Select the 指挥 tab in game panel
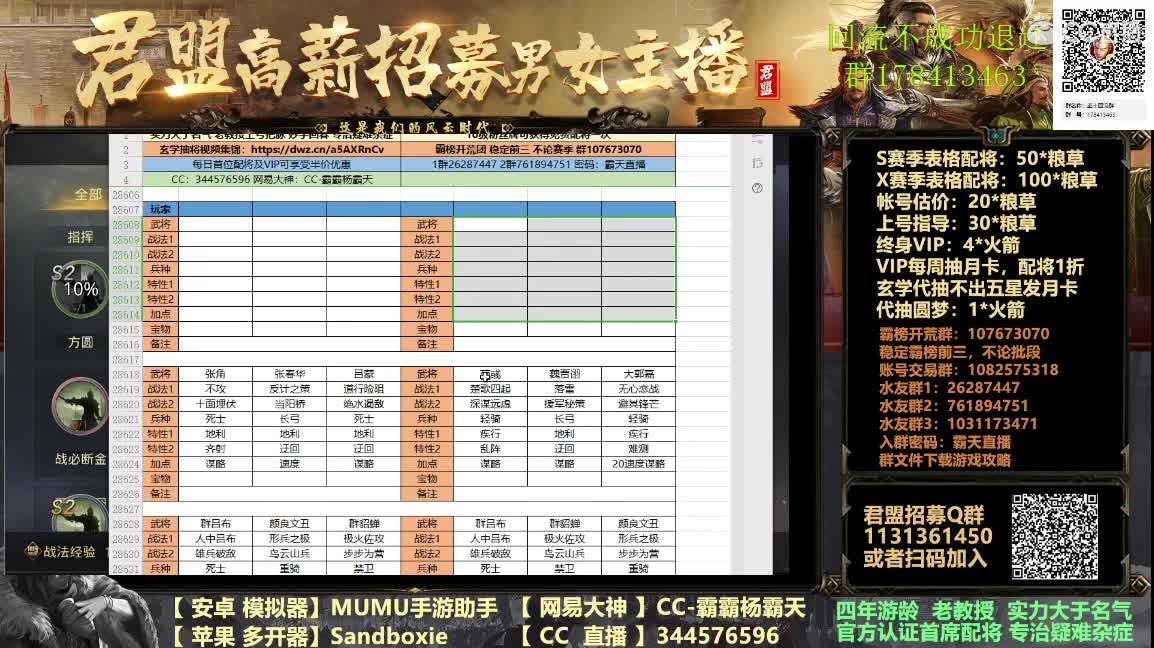 pos(80,237)
